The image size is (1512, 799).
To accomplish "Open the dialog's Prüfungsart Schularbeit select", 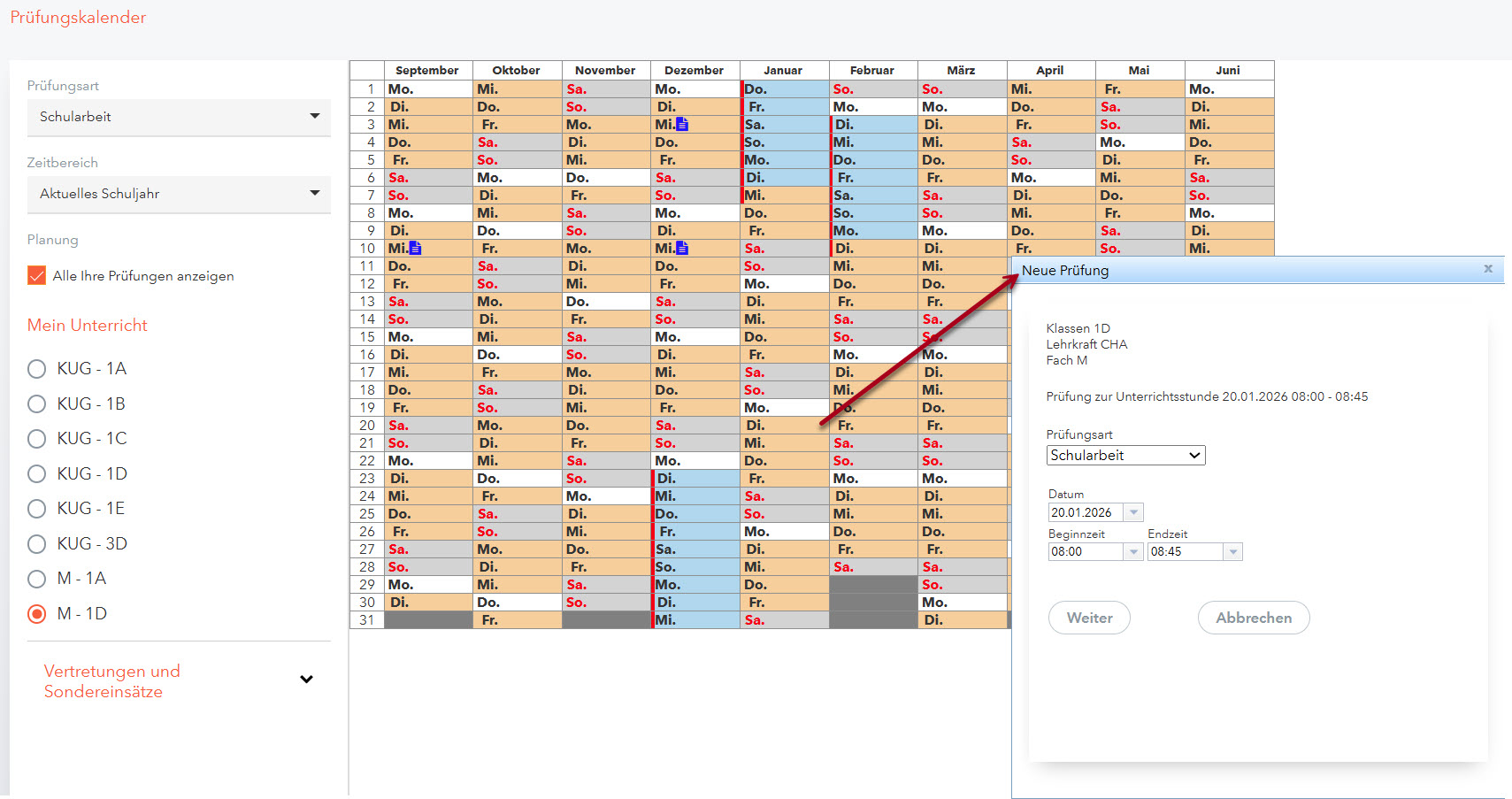I will [x=1125, y=456].
